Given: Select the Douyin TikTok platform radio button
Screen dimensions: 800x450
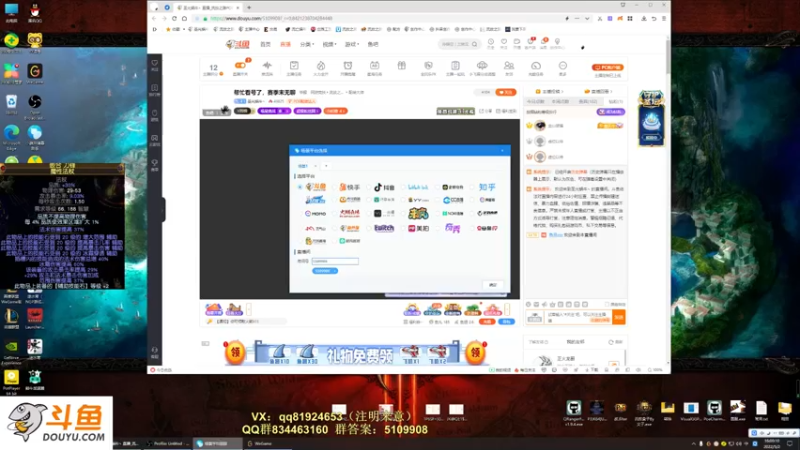Looking at the screenshot, I should 368,187.
